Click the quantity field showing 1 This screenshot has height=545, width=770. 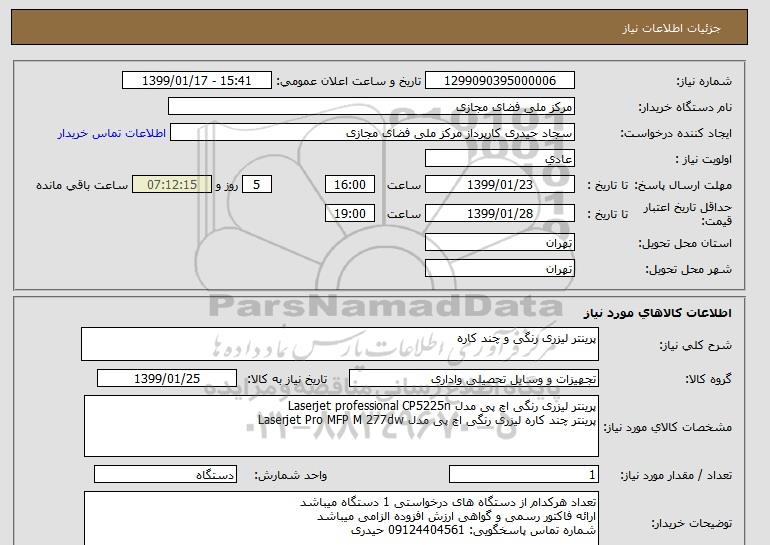[x=524, y=474]
